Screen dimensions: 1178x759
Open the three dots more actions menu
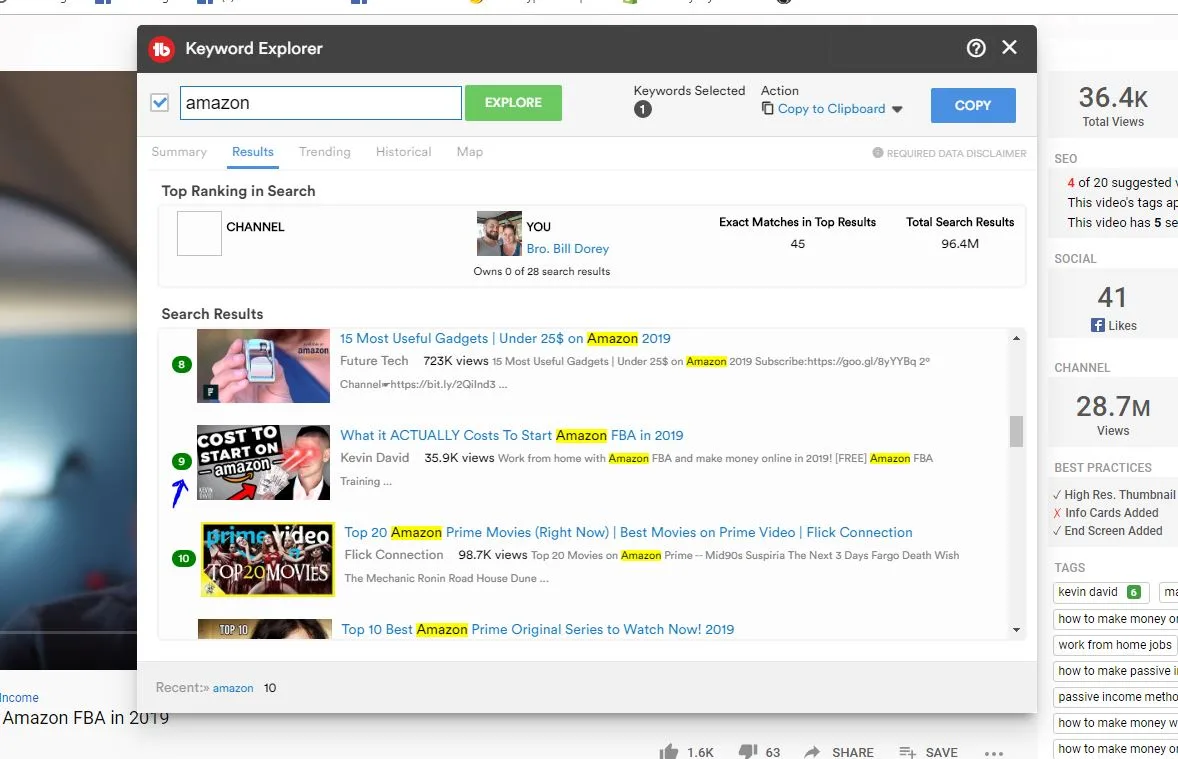coord(993,753)
